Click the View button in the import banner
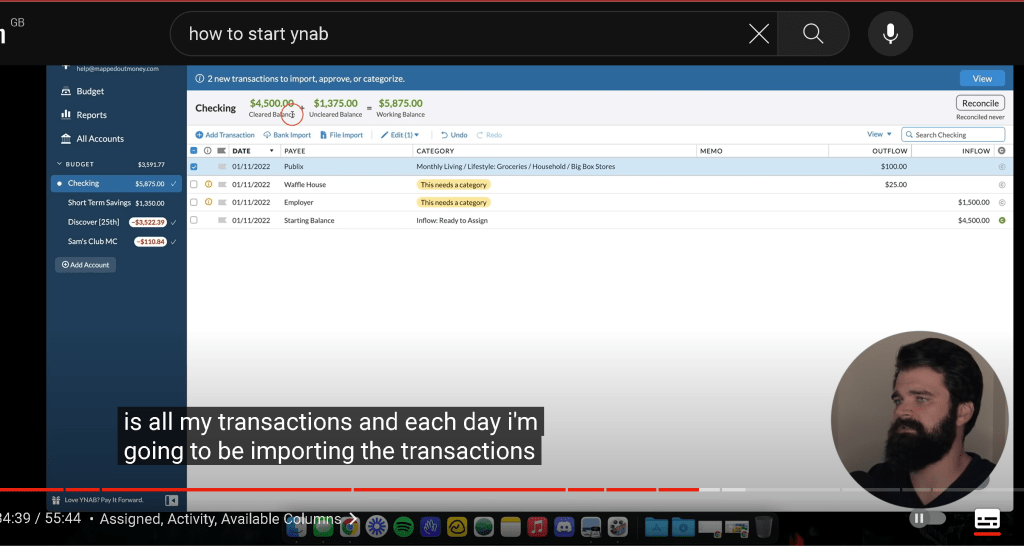The width and height of the screenshot is (1024, 553). (982, 78)
